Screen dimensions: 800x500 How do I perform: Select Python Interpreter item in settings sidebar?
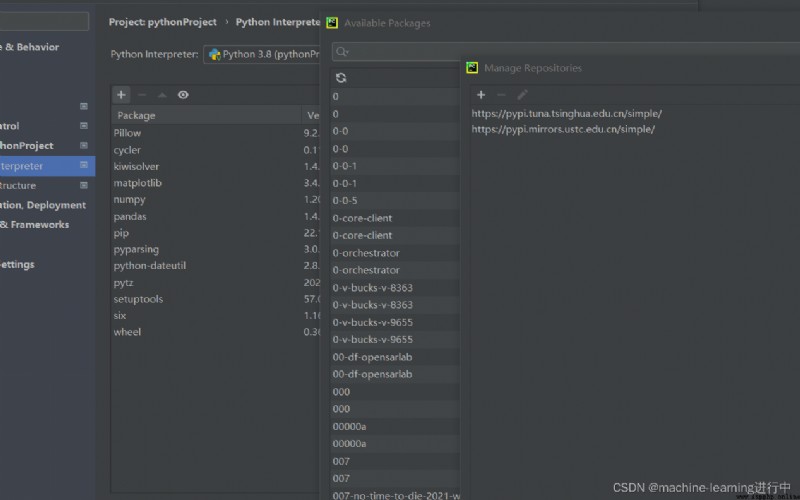[x=47, y=166]
